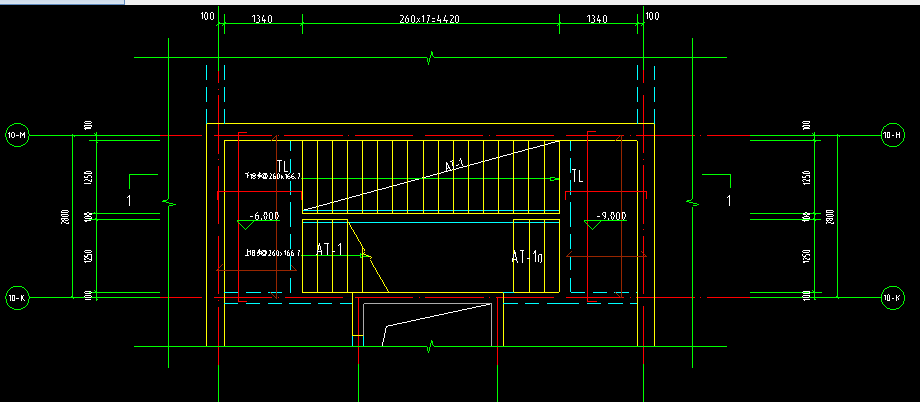This screenshot has width=920, height=402.
Task: Select the right-side 10-K axis bubble
Action: click(893, 298)
